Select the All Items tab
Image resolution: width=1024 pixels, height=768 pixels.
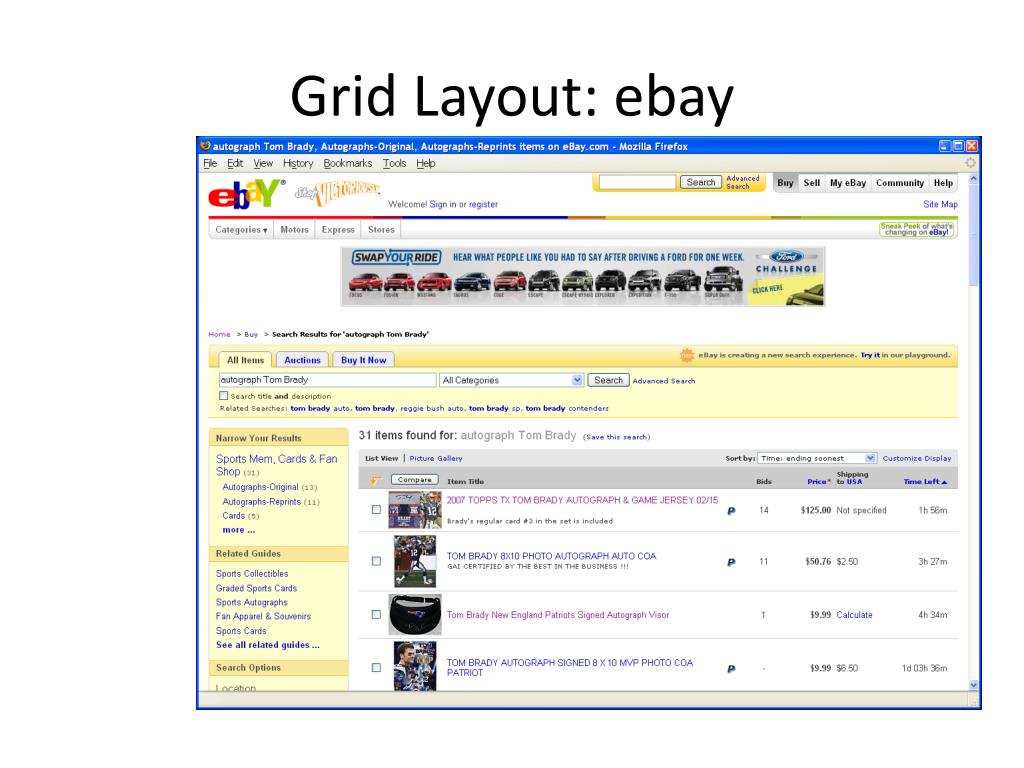[246, 360]
